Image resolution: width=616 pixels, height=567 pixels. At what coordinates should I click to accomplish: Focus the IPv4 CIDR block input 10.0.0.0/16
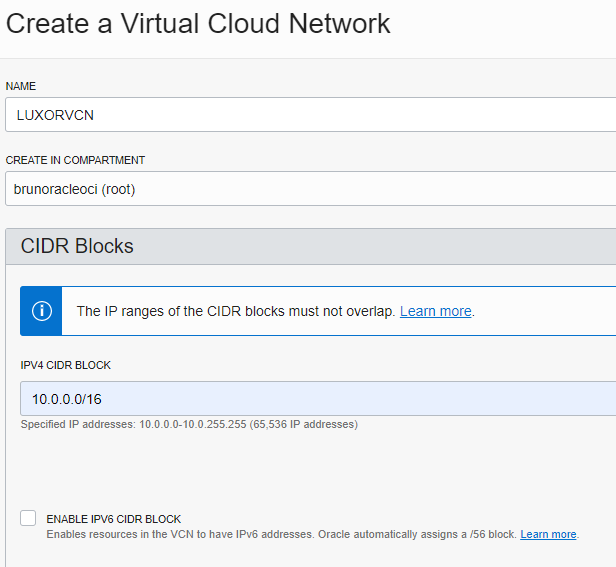tap(318, 398)
